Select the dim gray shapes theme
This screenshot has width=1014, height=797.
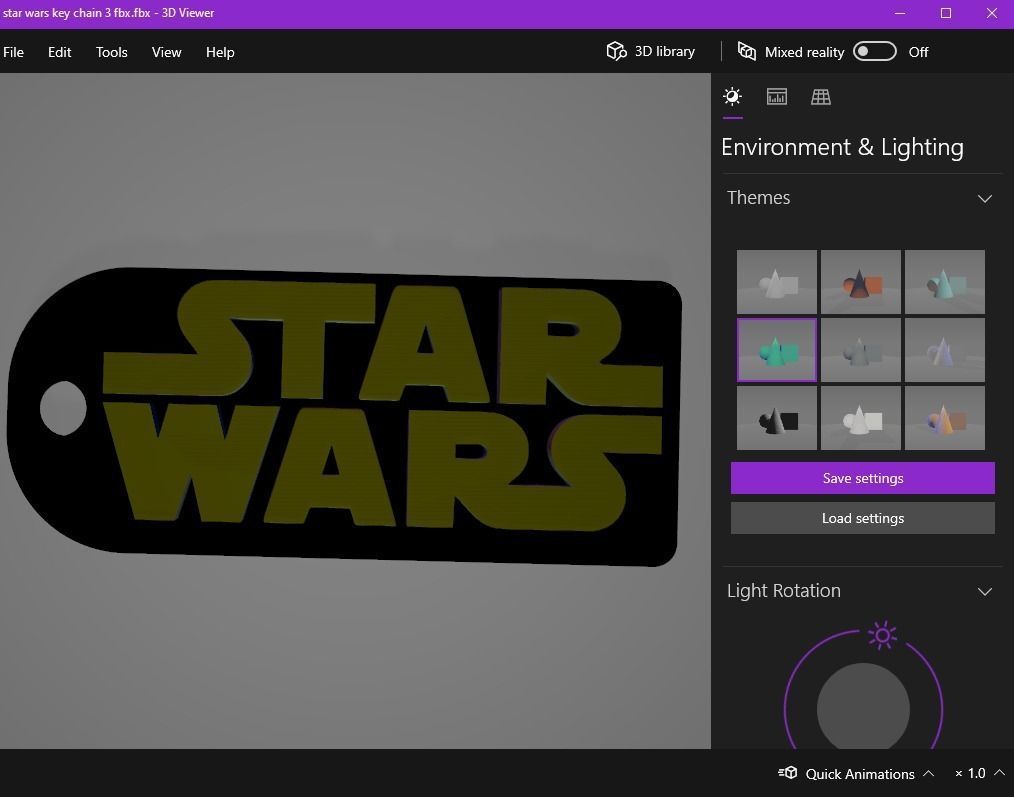861,350
